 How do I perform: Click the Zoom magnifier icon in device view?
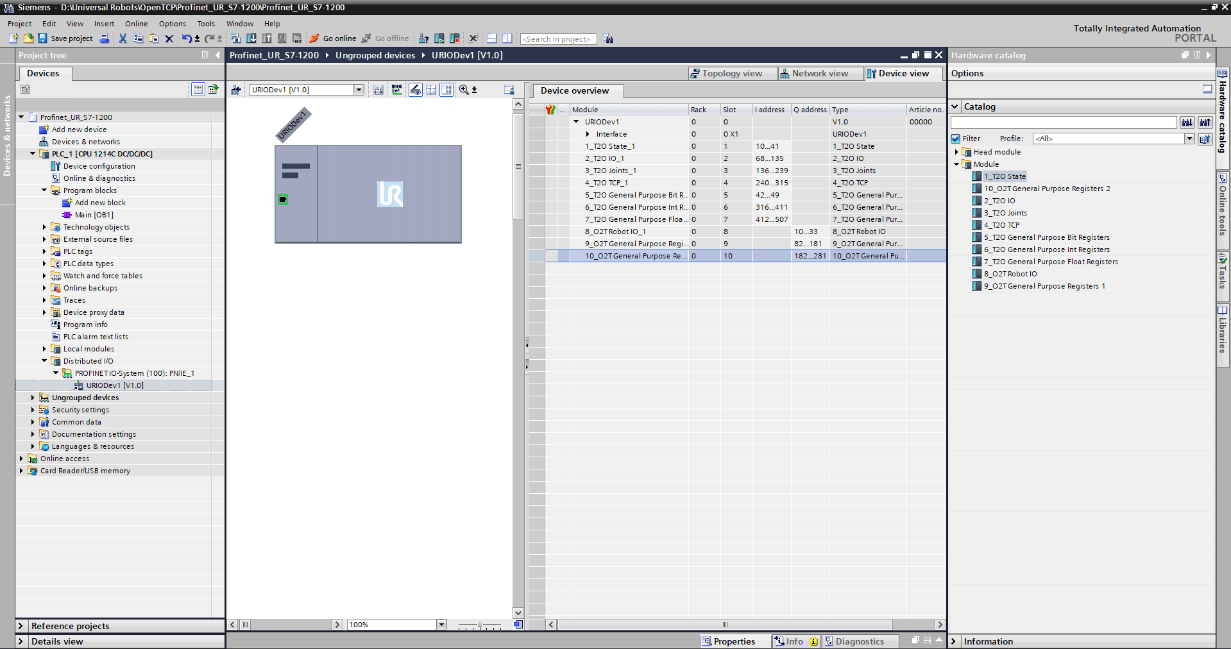[x=465, y=89]
